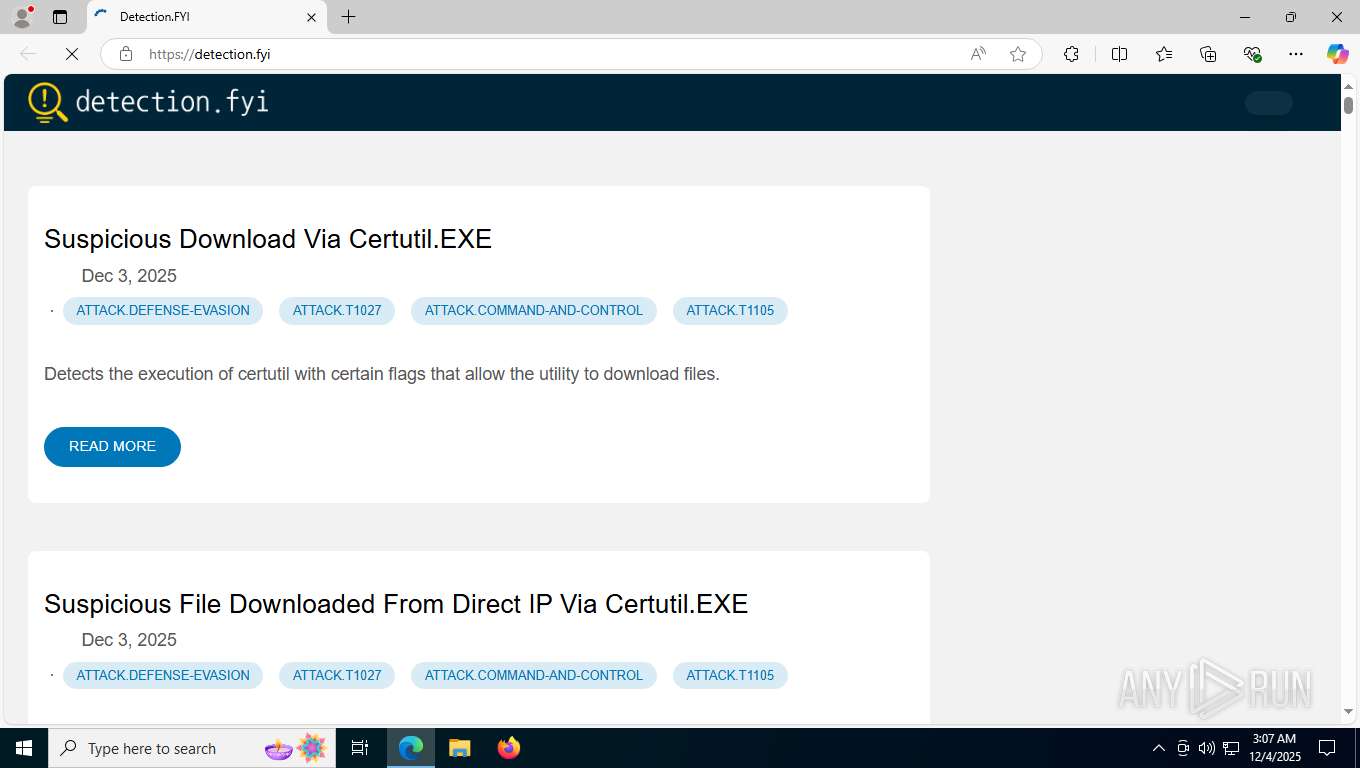Open the Meet Now tray icon
The height and width of the screenshot is (768, 1360).
1183,748
